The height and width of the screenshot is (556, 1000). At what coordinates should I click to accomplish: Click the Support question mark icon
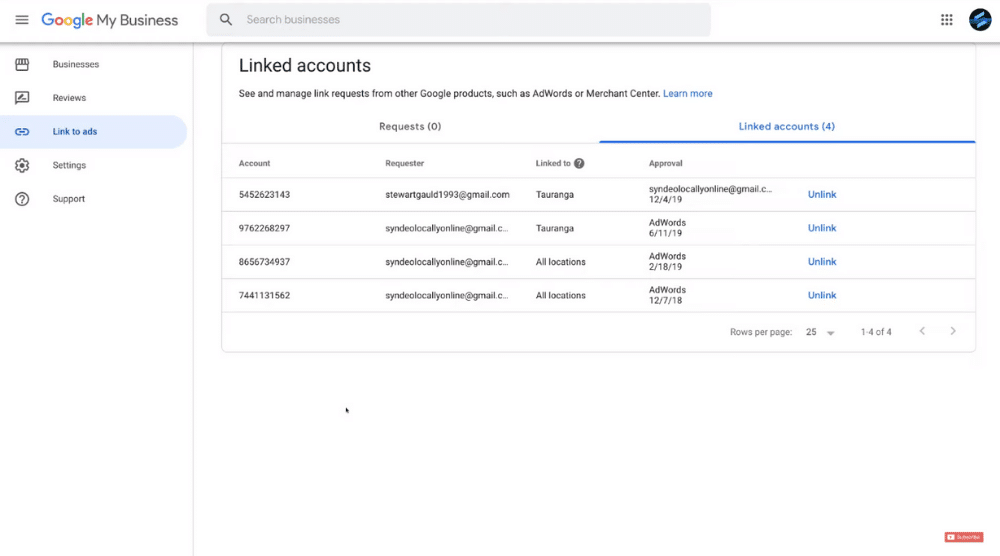pyautogui.click(x=22, y=199)
